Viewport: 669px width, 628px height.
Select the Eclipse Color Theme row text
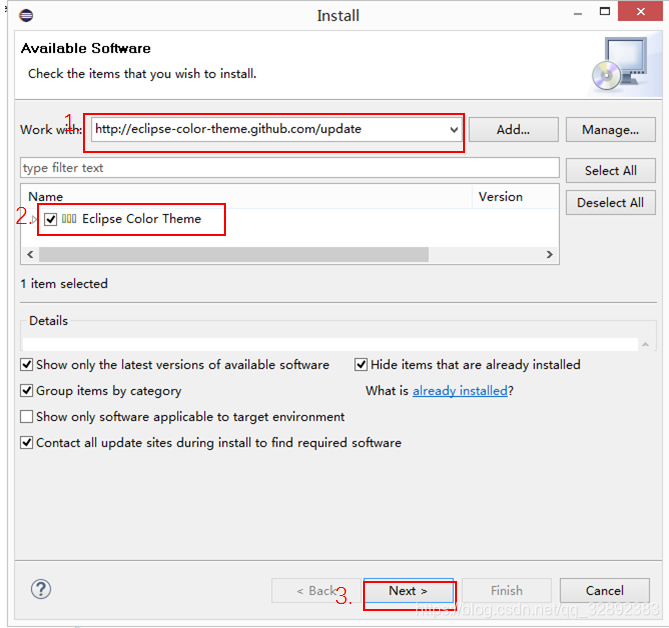141,219
